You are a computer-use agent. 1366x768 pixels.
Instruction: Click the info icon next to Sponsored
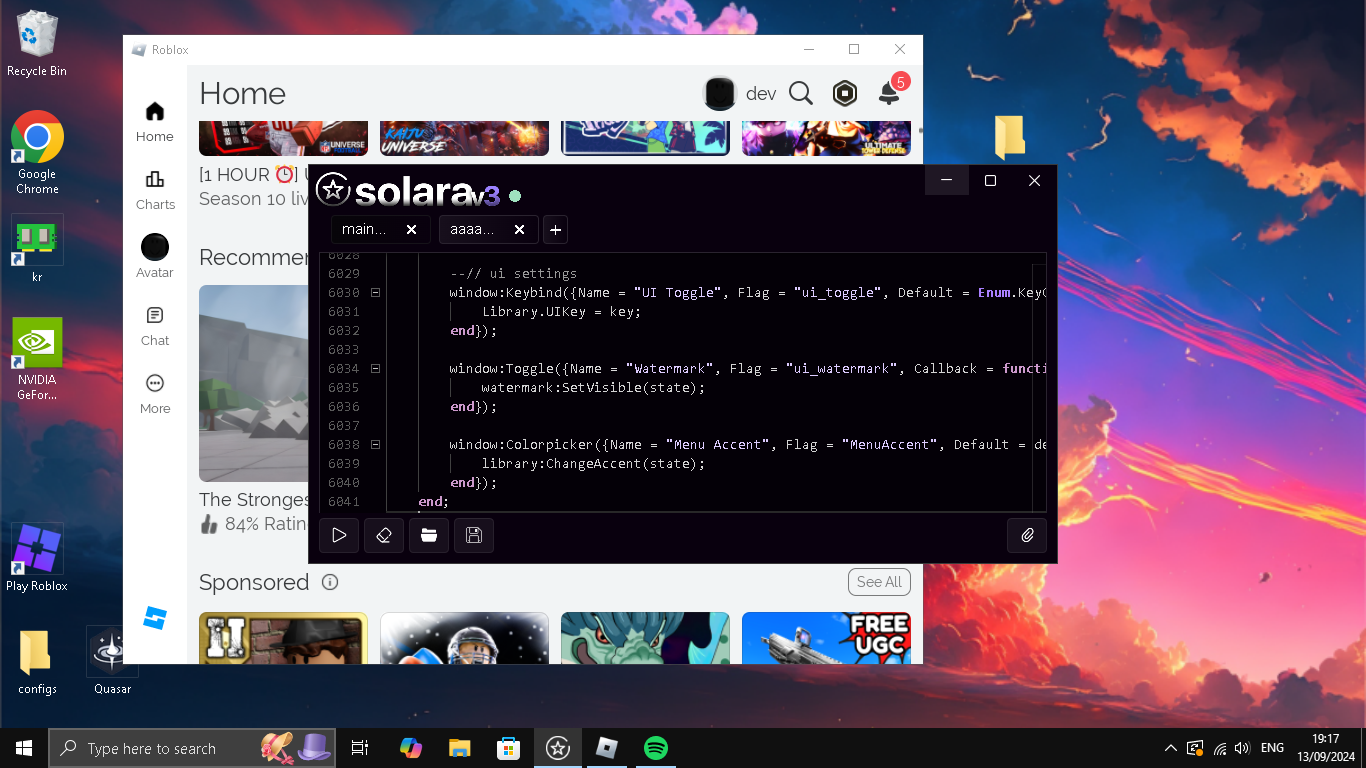(330, 582)
